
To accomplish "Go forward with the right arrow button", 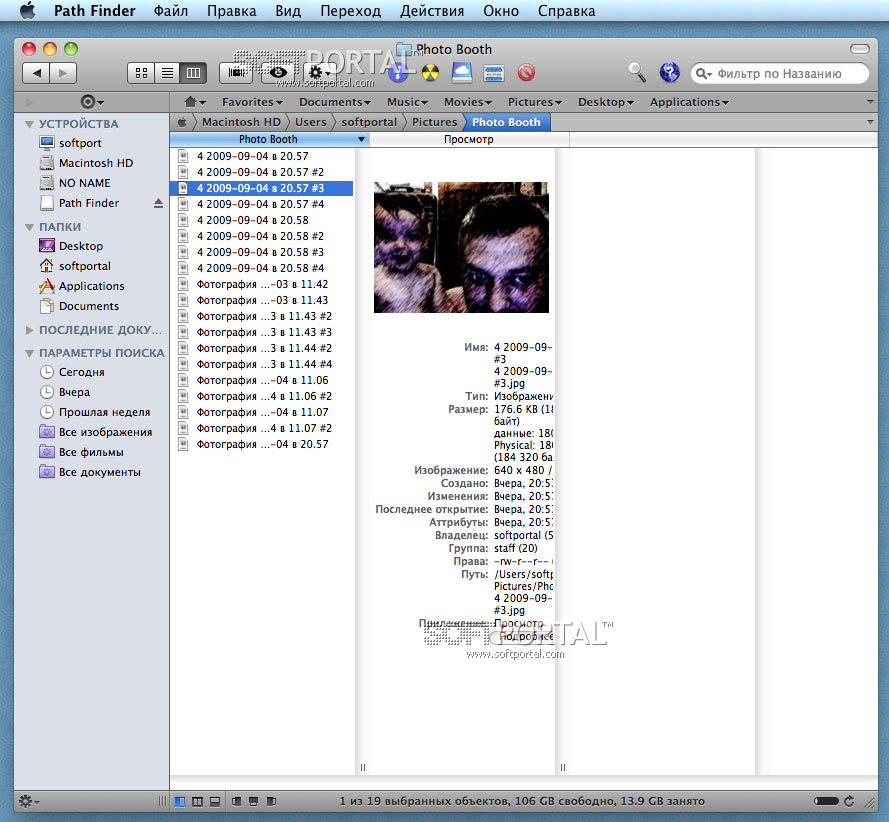I will 63,73.
